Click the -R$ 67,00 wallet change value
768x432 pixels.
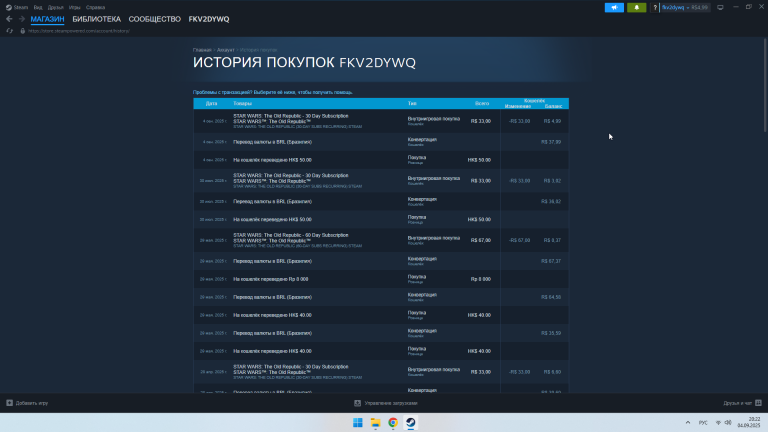coord(520,240)
